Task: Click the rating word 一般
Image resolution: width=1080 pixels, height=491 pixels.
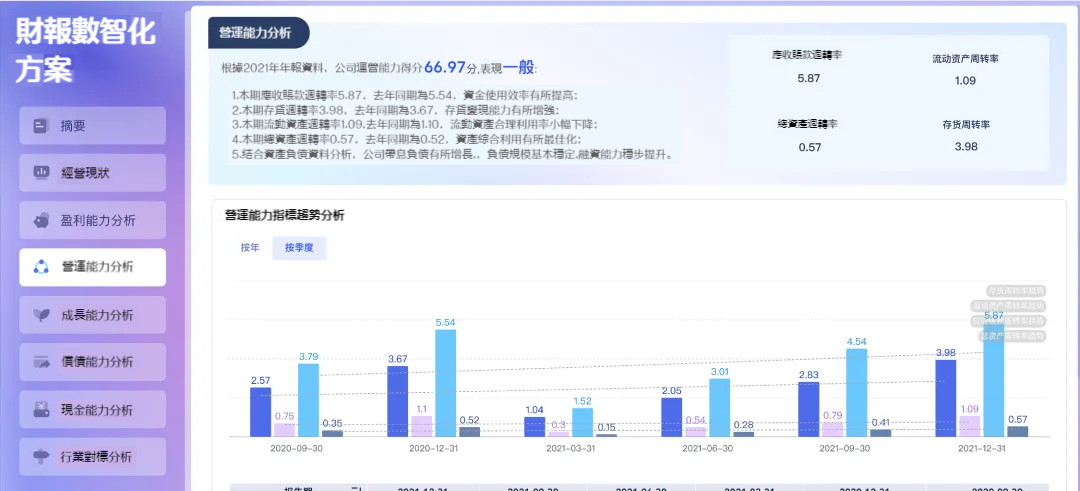Action: click(x=519, y=67)
